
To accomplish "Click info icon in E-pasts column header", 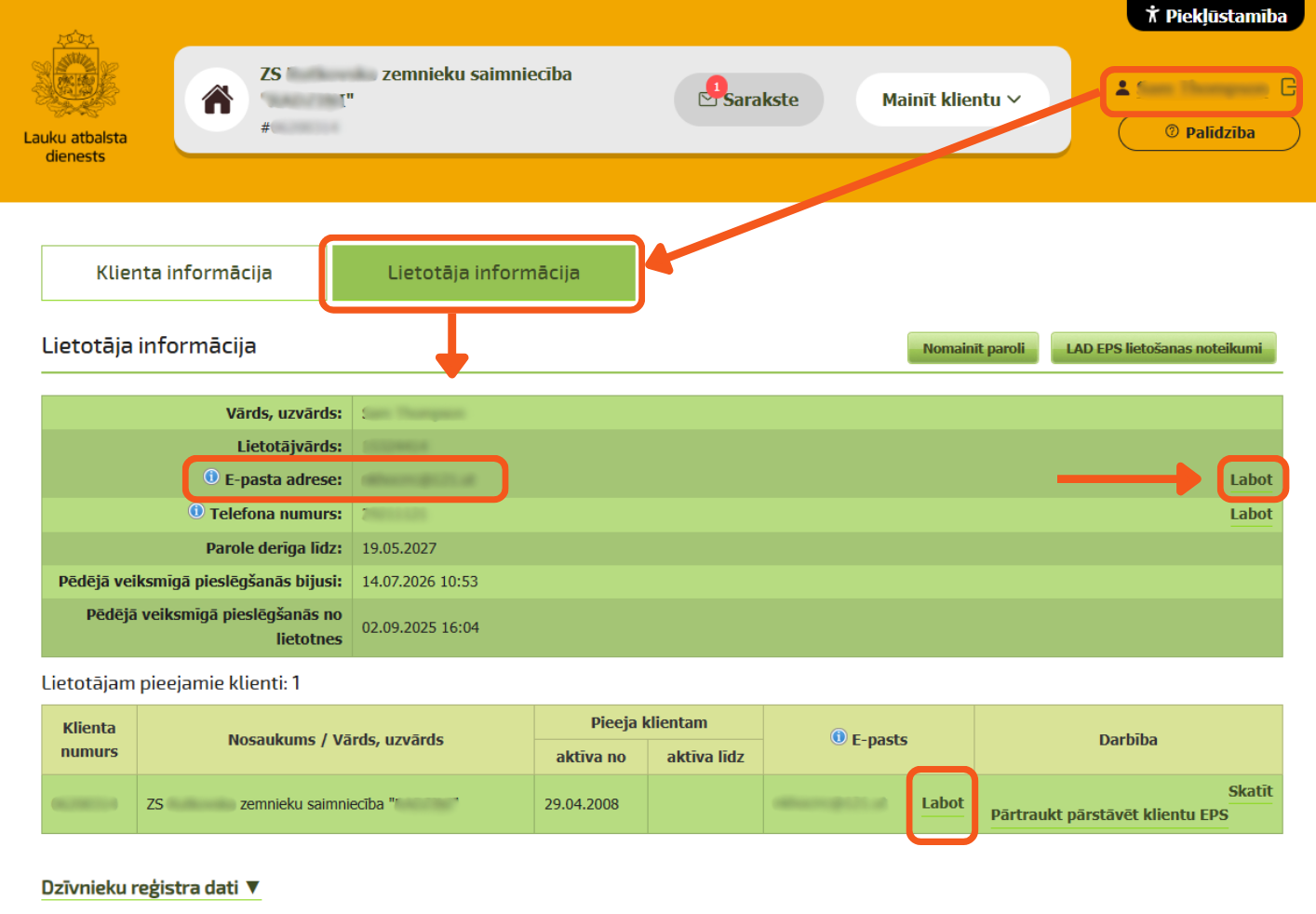I will click(839, 737).
